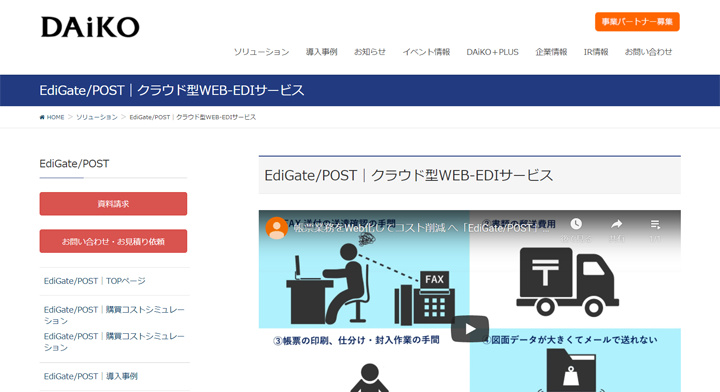Click the EdiGate/POST sidebar heading
This screenshot has height=392, width=720.
74,164
